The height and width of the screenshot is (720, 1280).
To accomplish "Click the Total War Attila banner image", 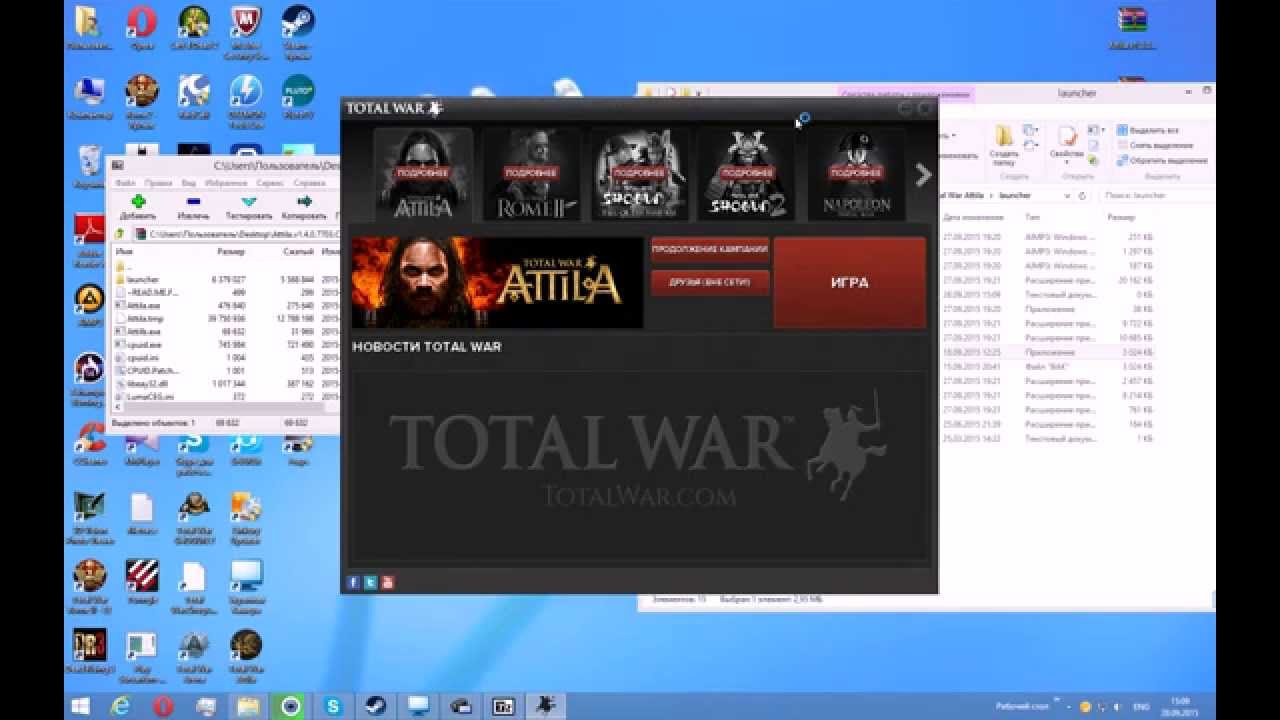I will pyautogui.click(x=497, y=282).
